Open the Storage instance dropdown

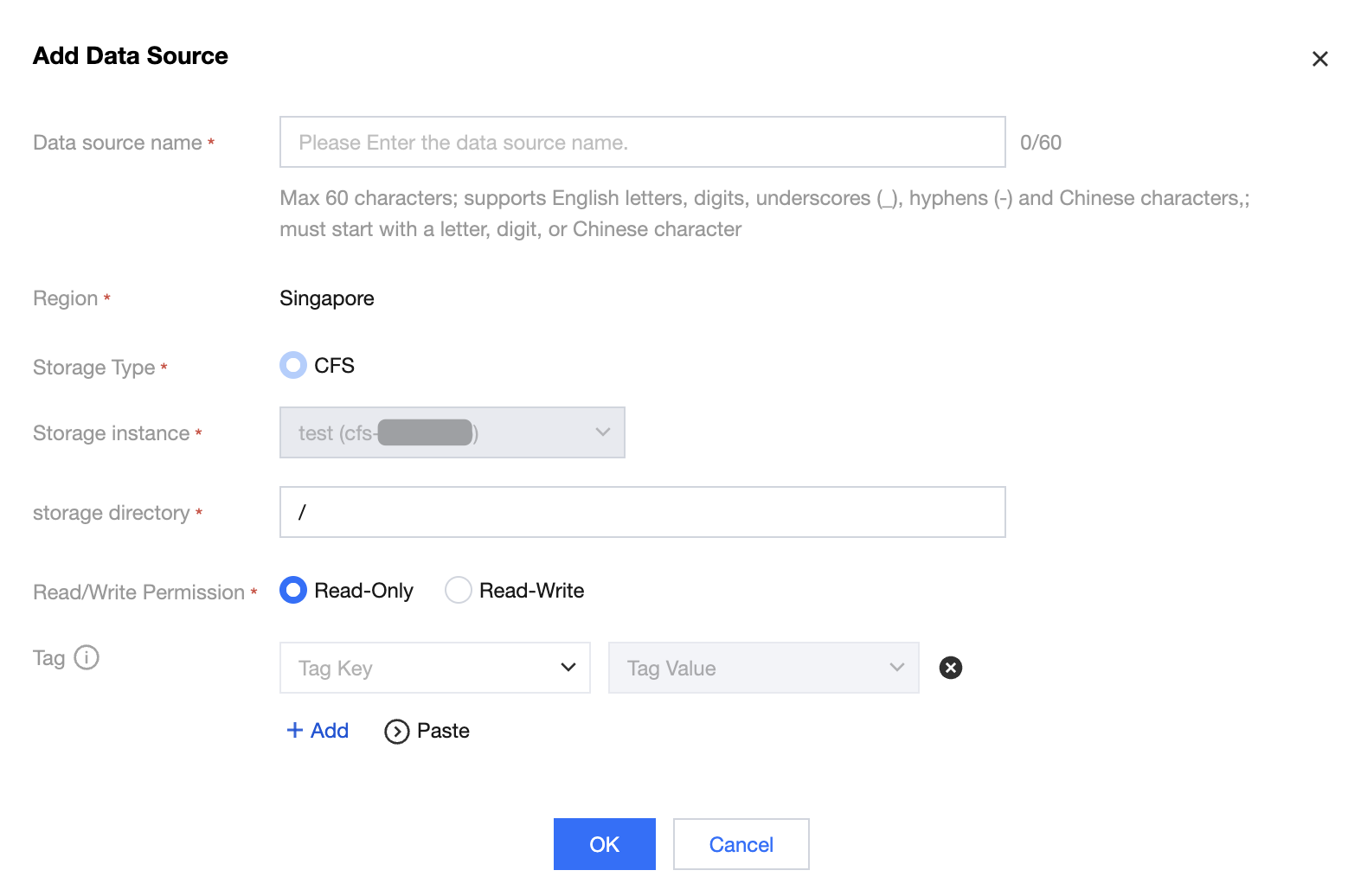pos(452,432)
